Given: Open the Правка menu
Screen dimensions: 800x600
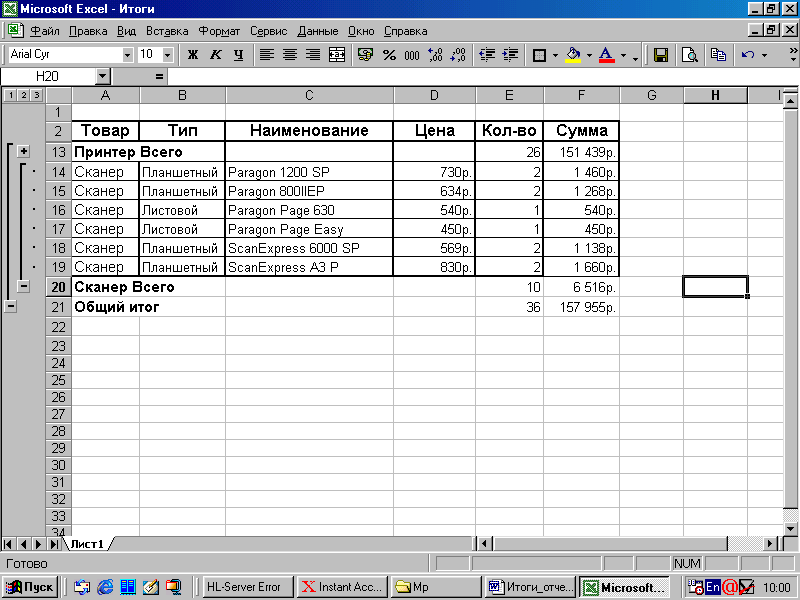Looking at the screenshot, I should point(88,31).
